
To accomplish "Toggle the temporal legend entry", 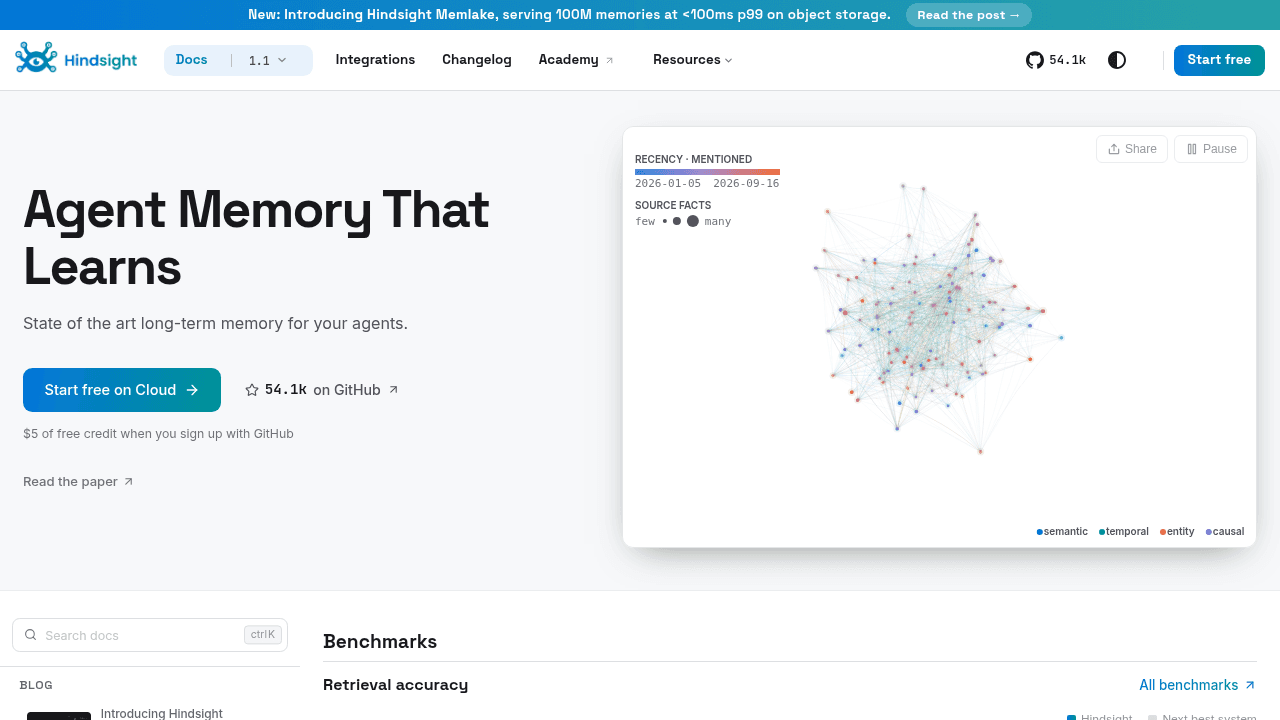I will tap(1124, 532).
